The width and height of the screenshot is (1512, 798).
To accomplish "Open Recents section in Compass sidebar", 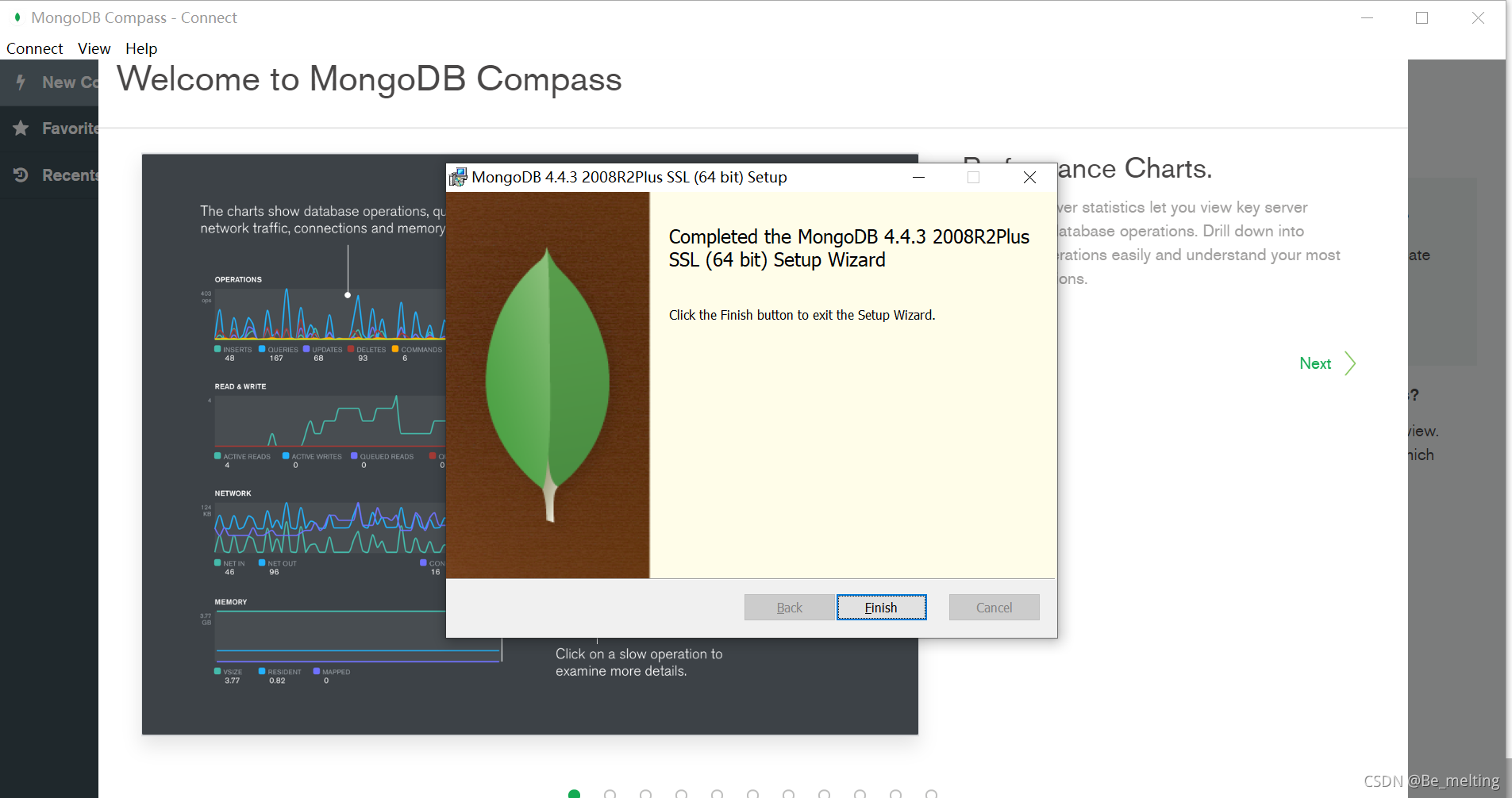I will pos(49,175).
